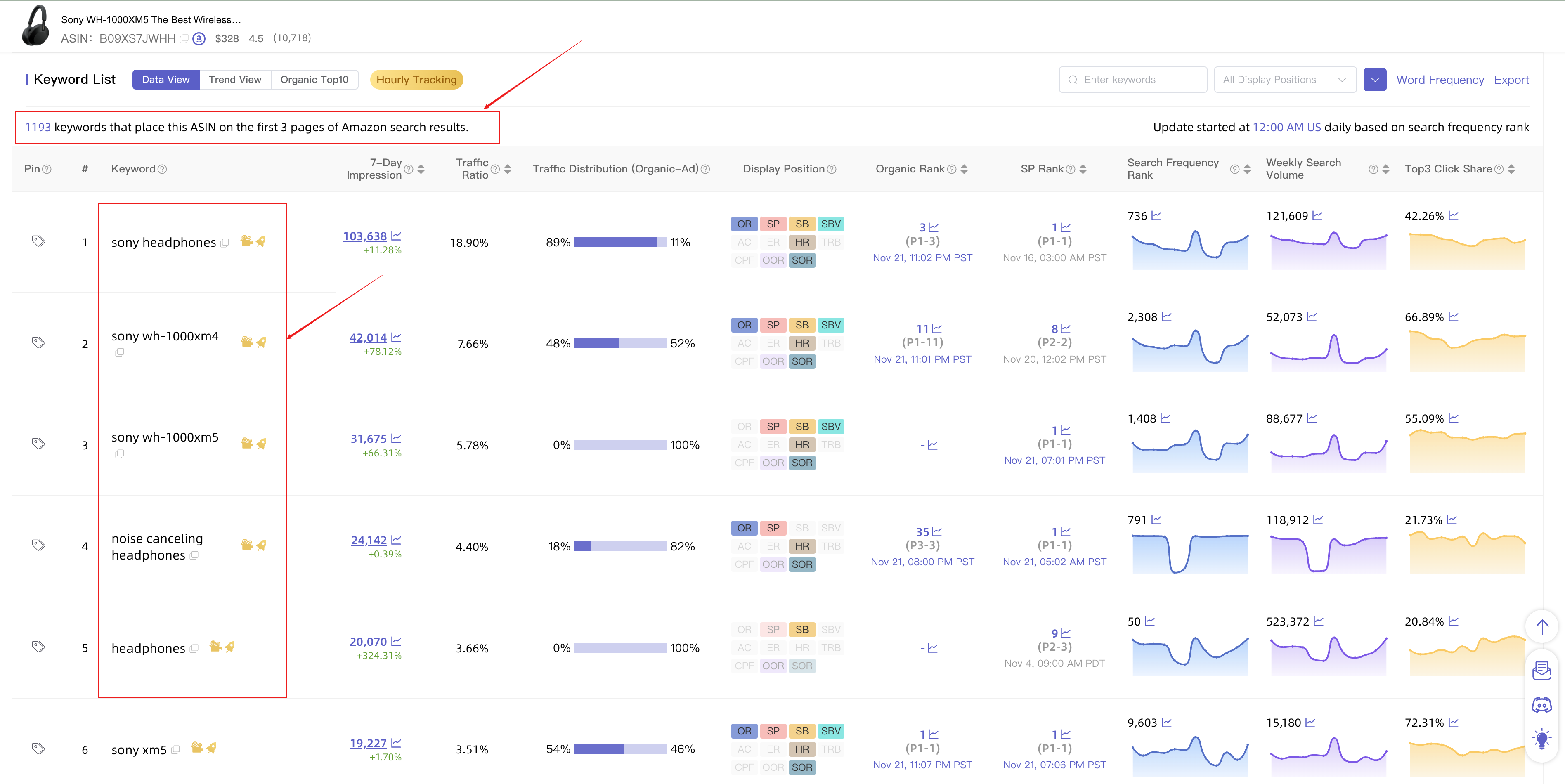
Task: Toggle the SP position tag for 'sony wh-1000xm4'
Action: pyautogui.click(x=773, y=326)
